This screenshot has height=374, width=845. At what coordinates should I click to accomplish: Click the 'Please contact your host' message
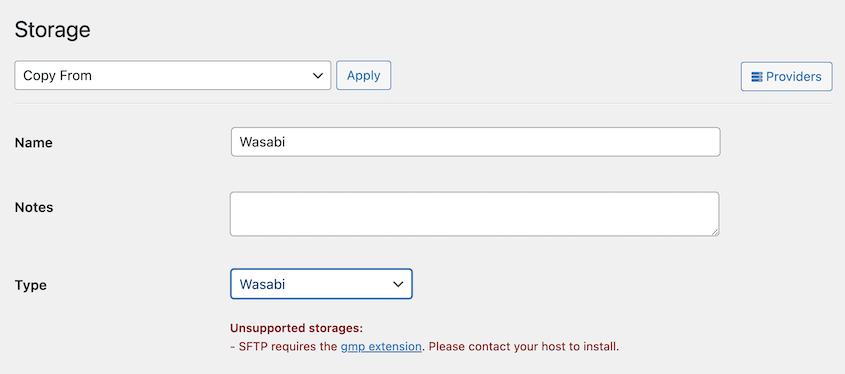click(x=524, y=347)
